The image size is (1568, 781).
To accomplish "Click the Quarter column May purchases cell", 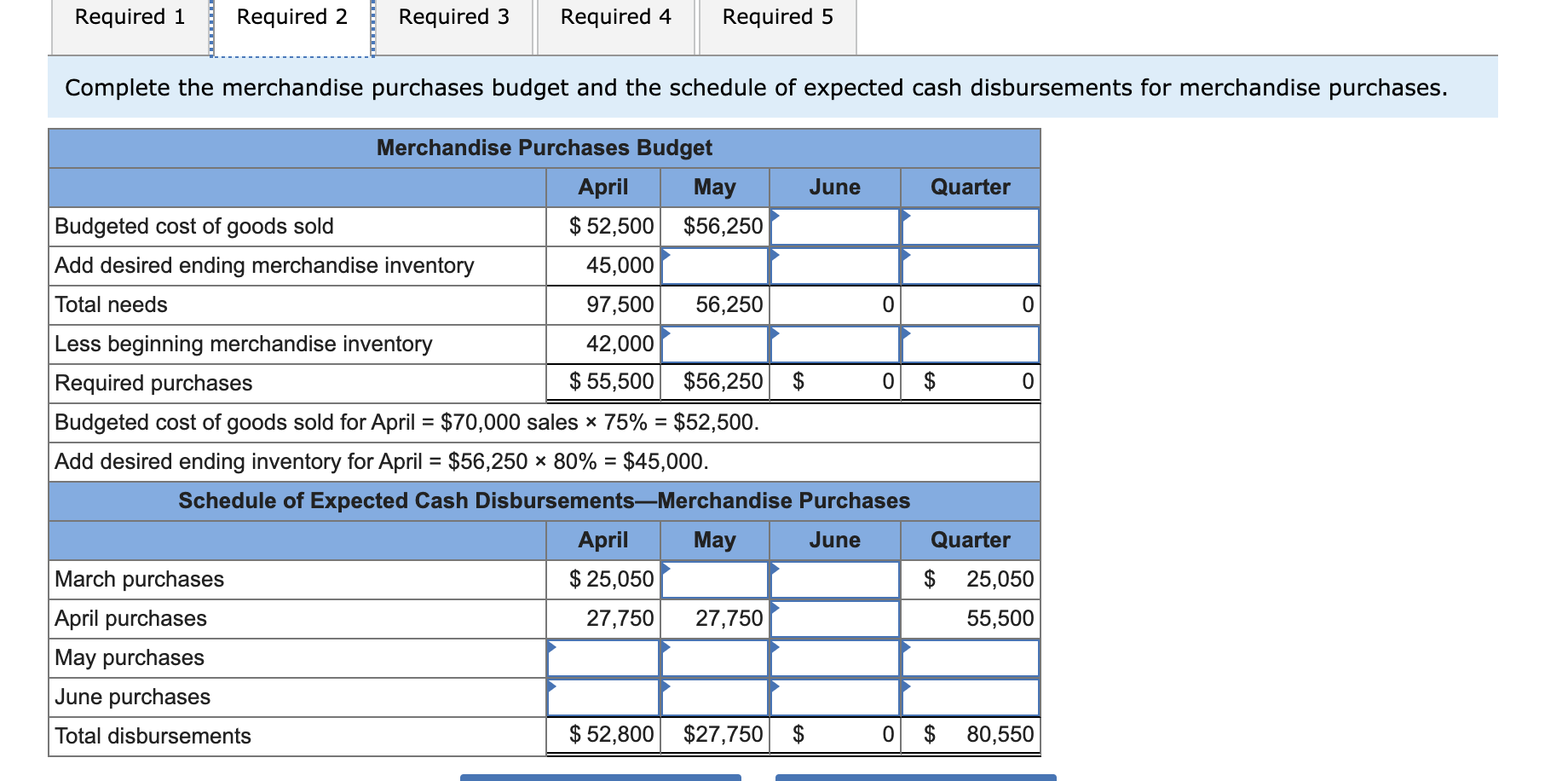I will tap(971, 657).
